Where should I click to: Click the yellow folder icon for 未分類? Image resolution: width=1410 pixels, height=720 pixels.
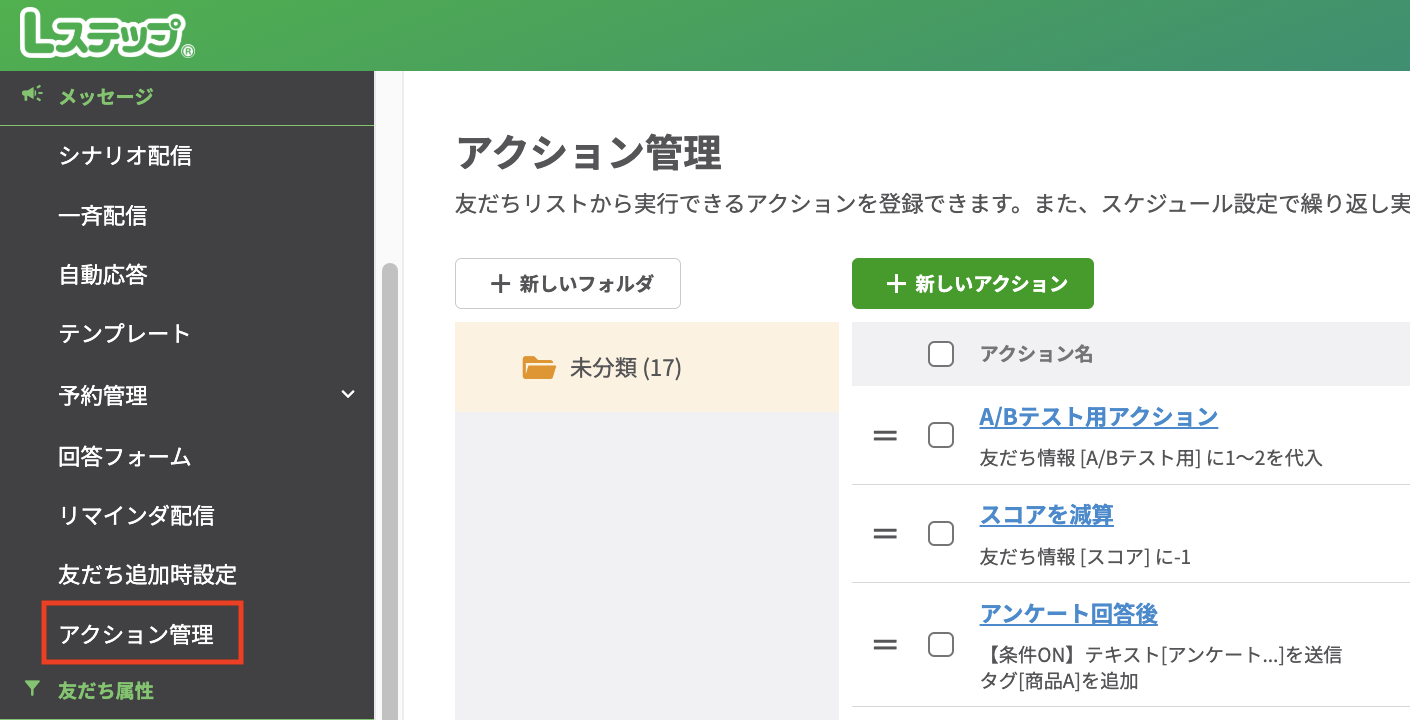(x=540, y=367)
